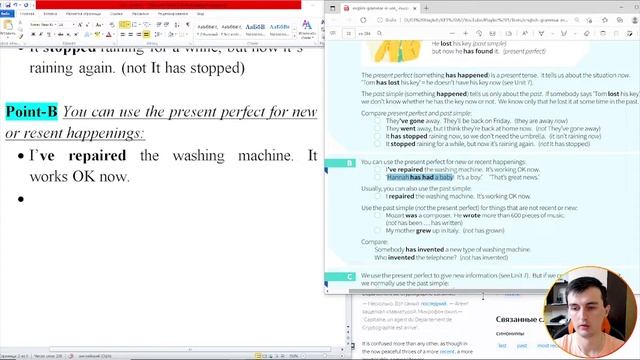
Task: Align text right in Word
Action: click(x=138, y=35)
